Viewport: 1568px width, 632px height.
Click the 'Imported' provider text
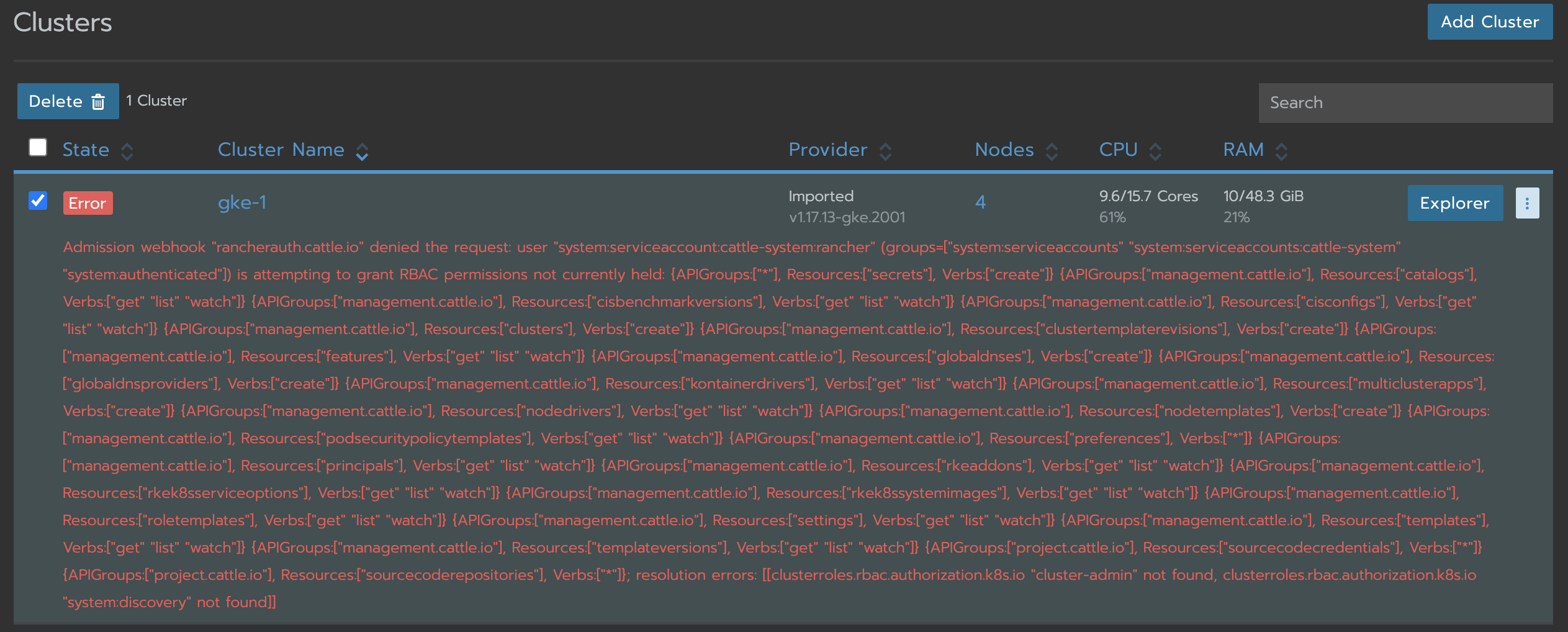821,196
